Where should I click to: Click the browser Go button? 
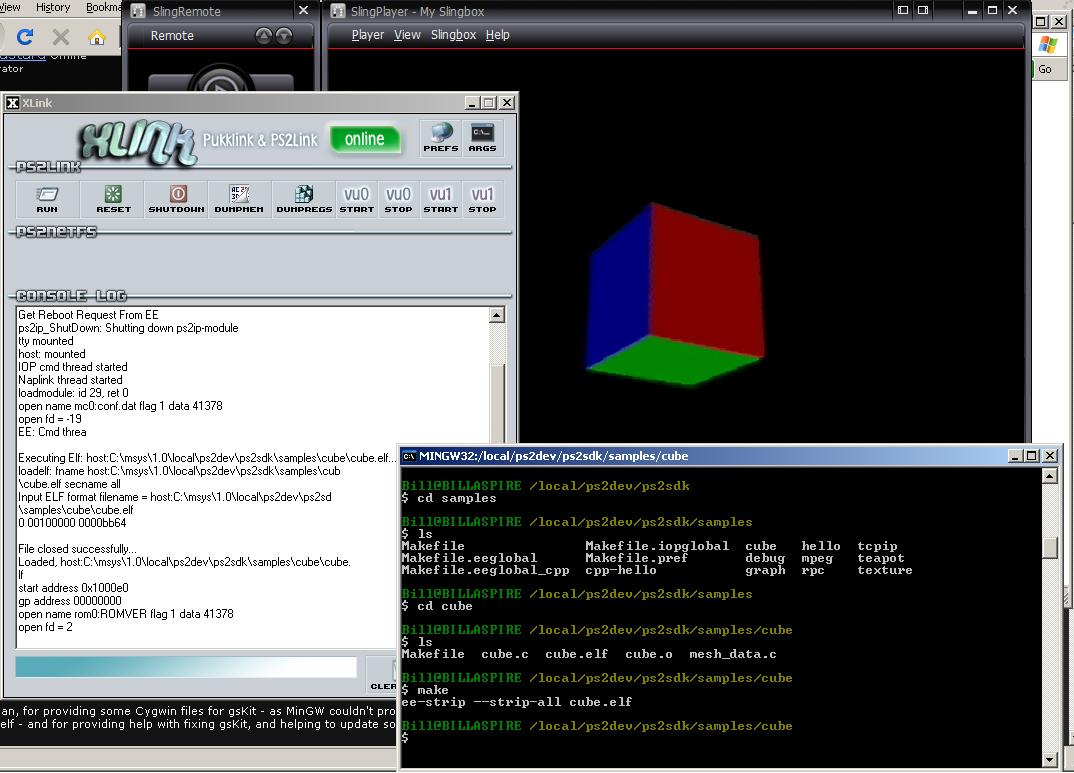1045,69
